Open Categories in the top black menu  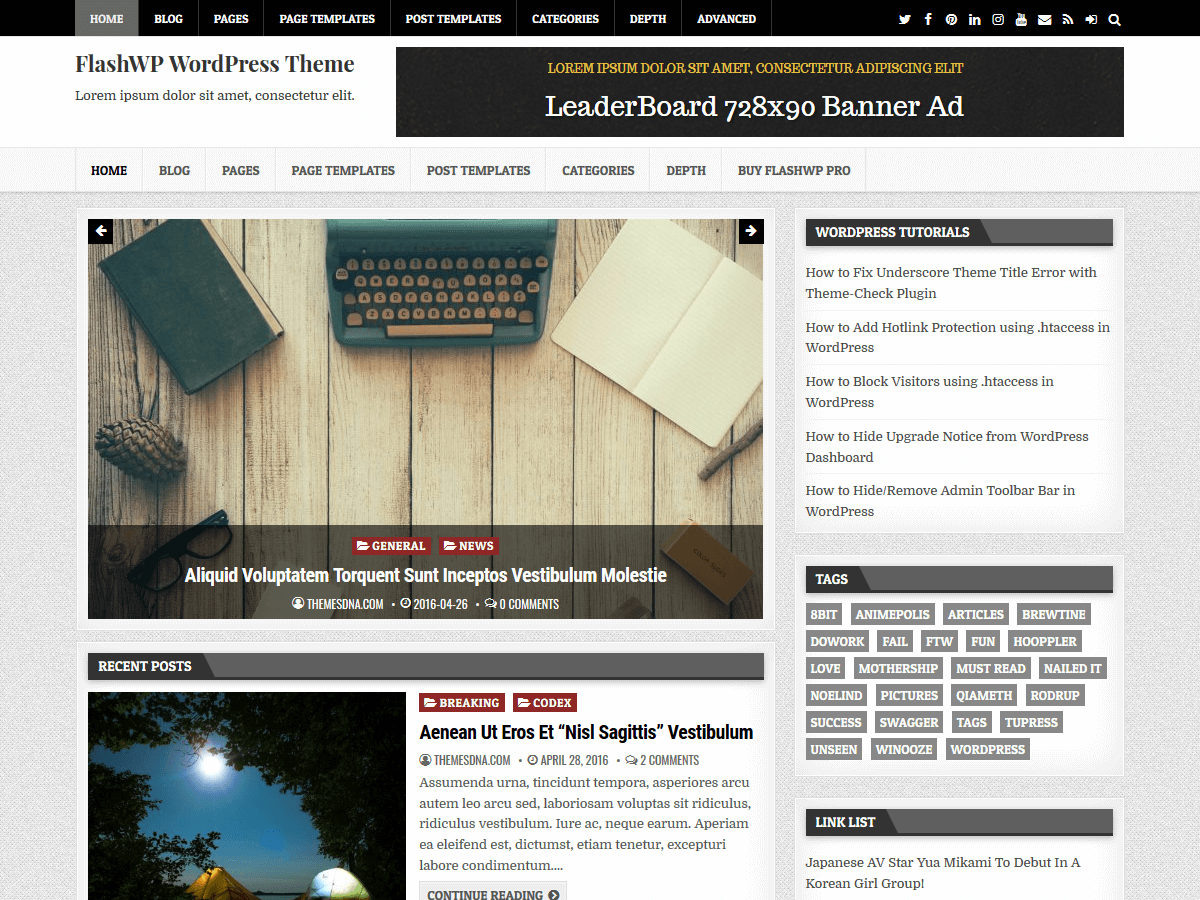tap(565, 19)
